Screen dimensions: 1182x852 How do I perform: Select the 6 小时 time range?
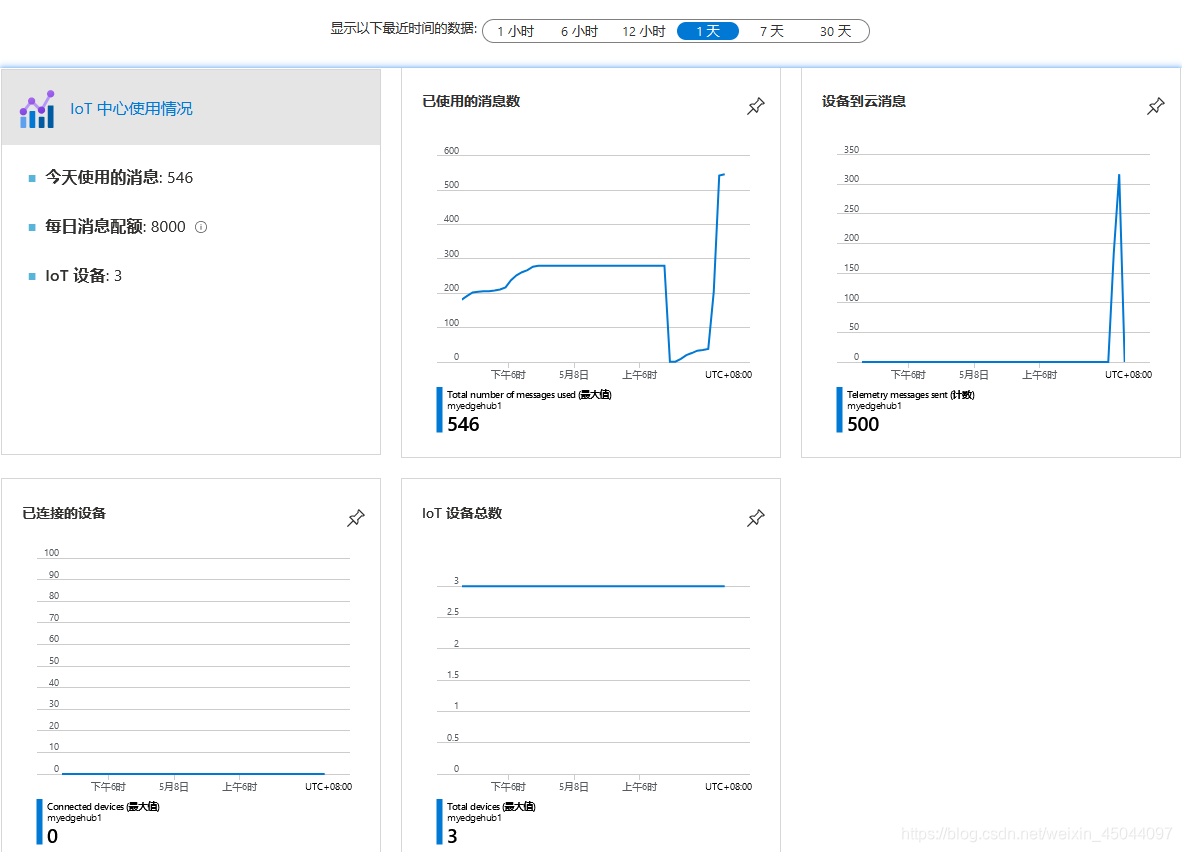(579, 31)
